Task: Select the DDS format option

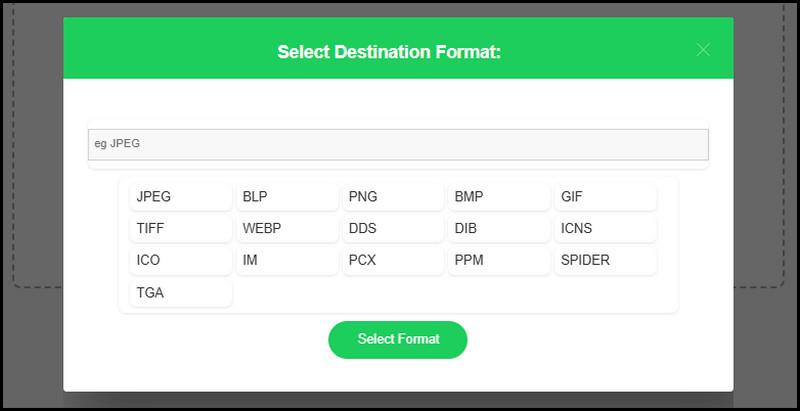Action: coord(393,228)
